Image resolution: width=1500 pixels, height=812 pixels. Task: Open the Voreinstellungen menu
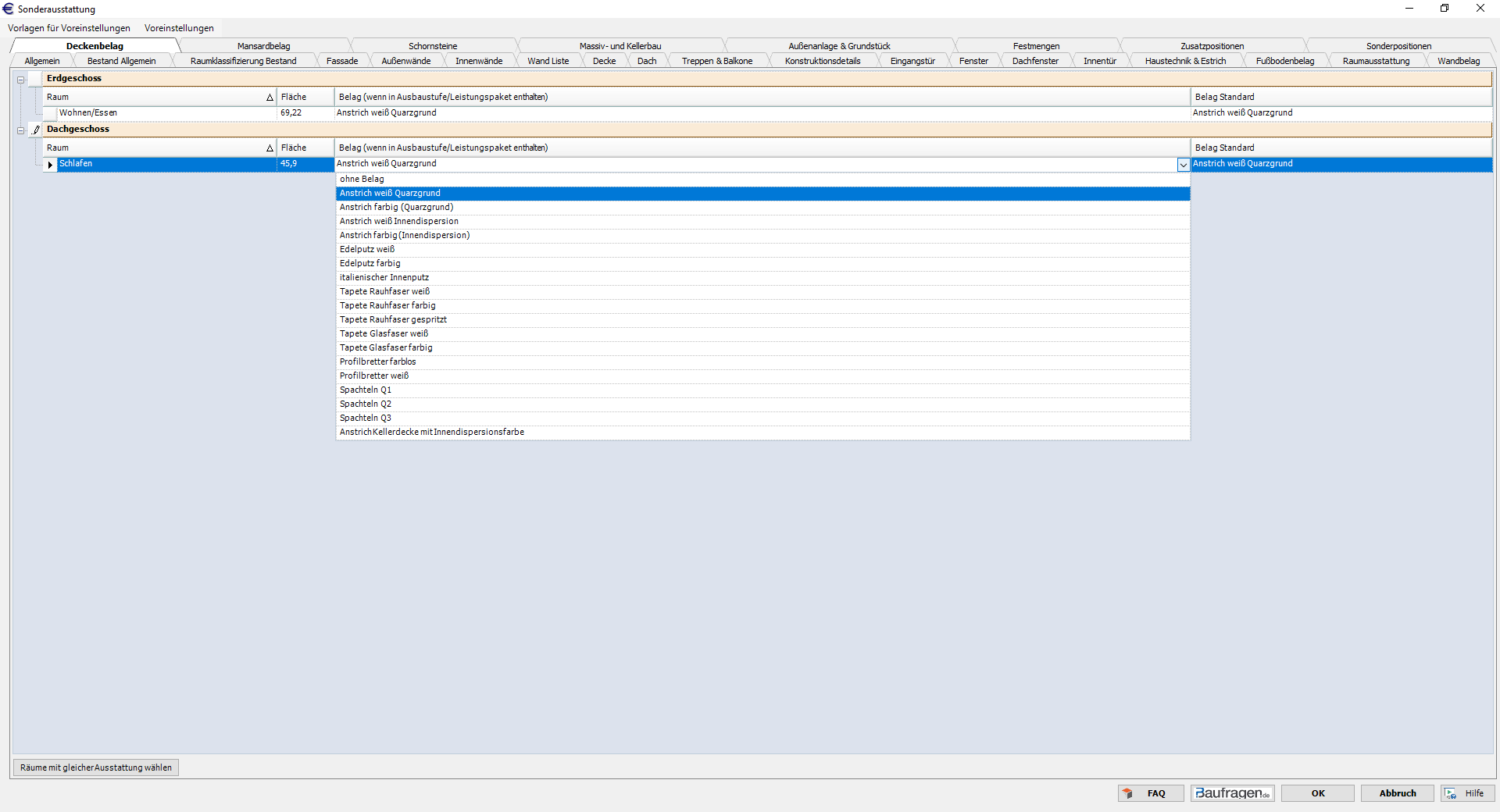click(x=179, y=28)
